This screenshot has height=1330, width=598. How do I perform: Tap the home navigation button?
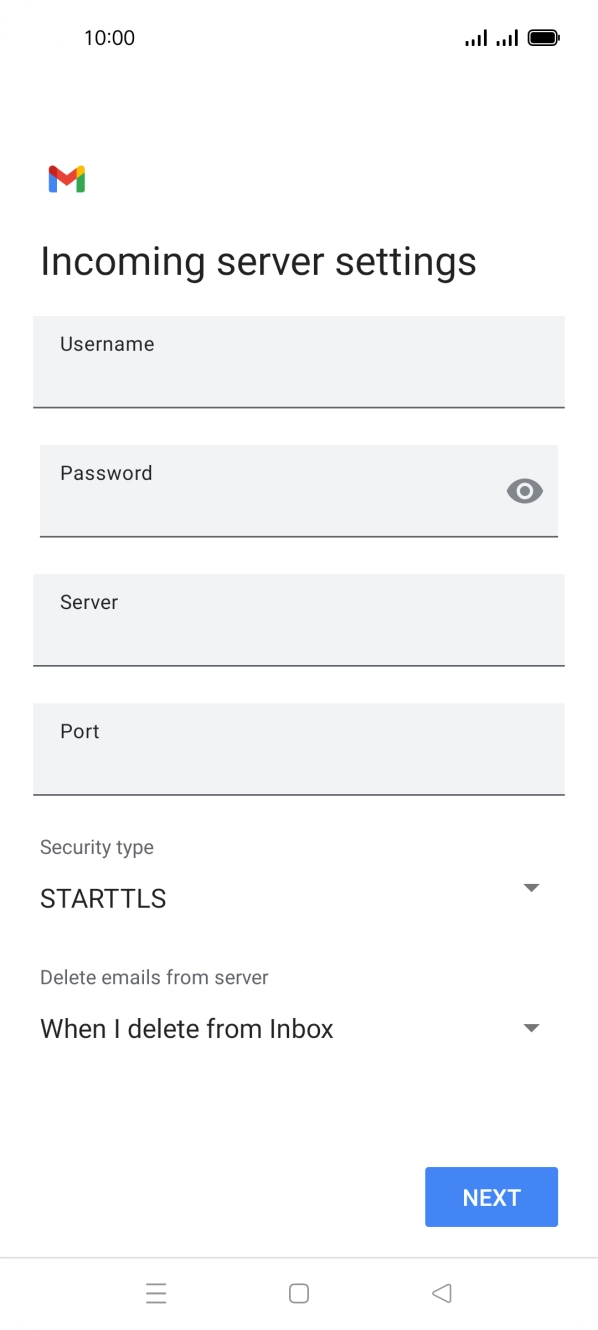point(298,1293)
